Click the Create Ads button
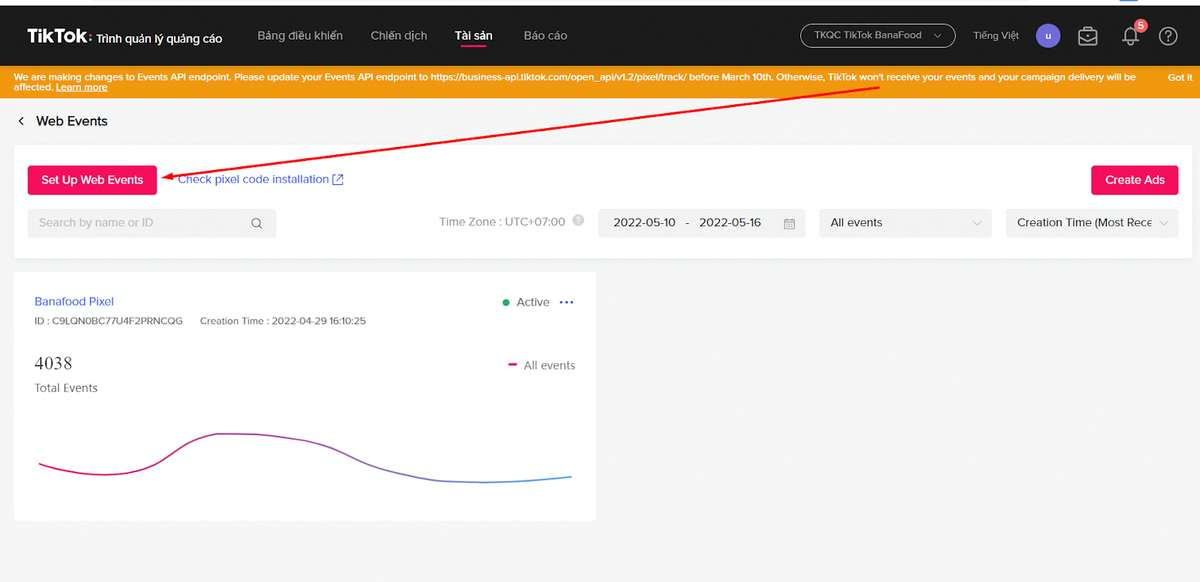 pos(1135,180)
